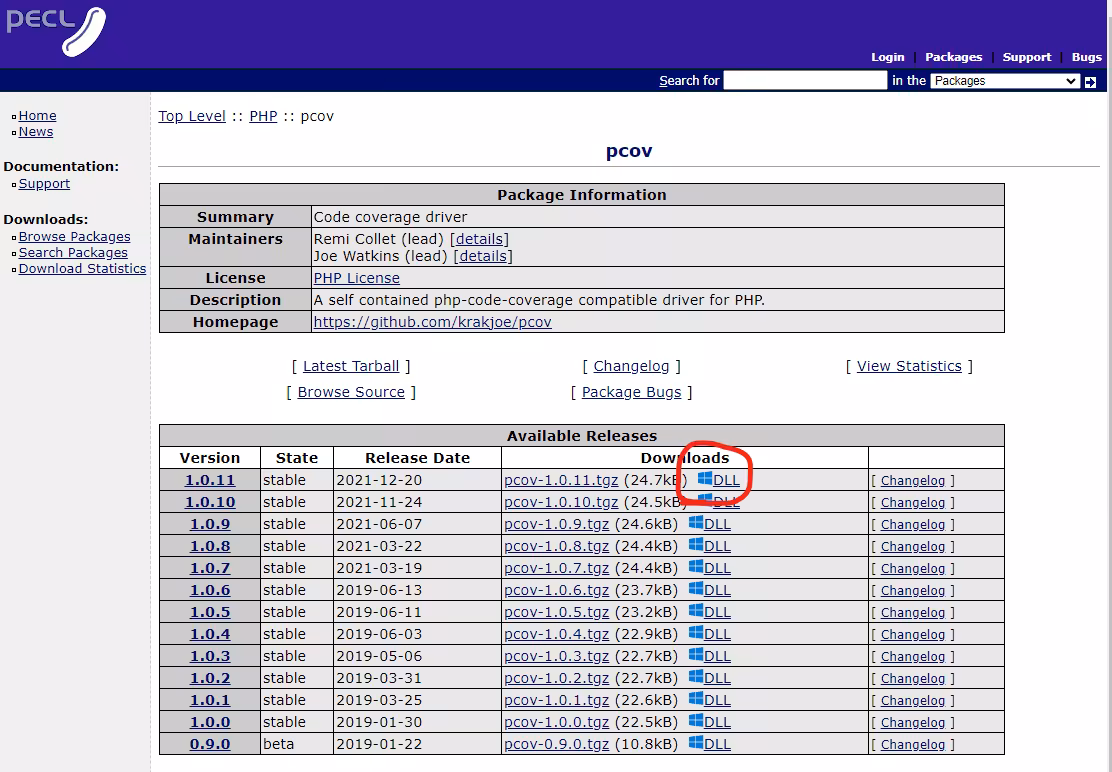The width and height of the screenshot is (1112, 772).
Task: Open the Changelog link above the releases table
Action: (631, 367)
